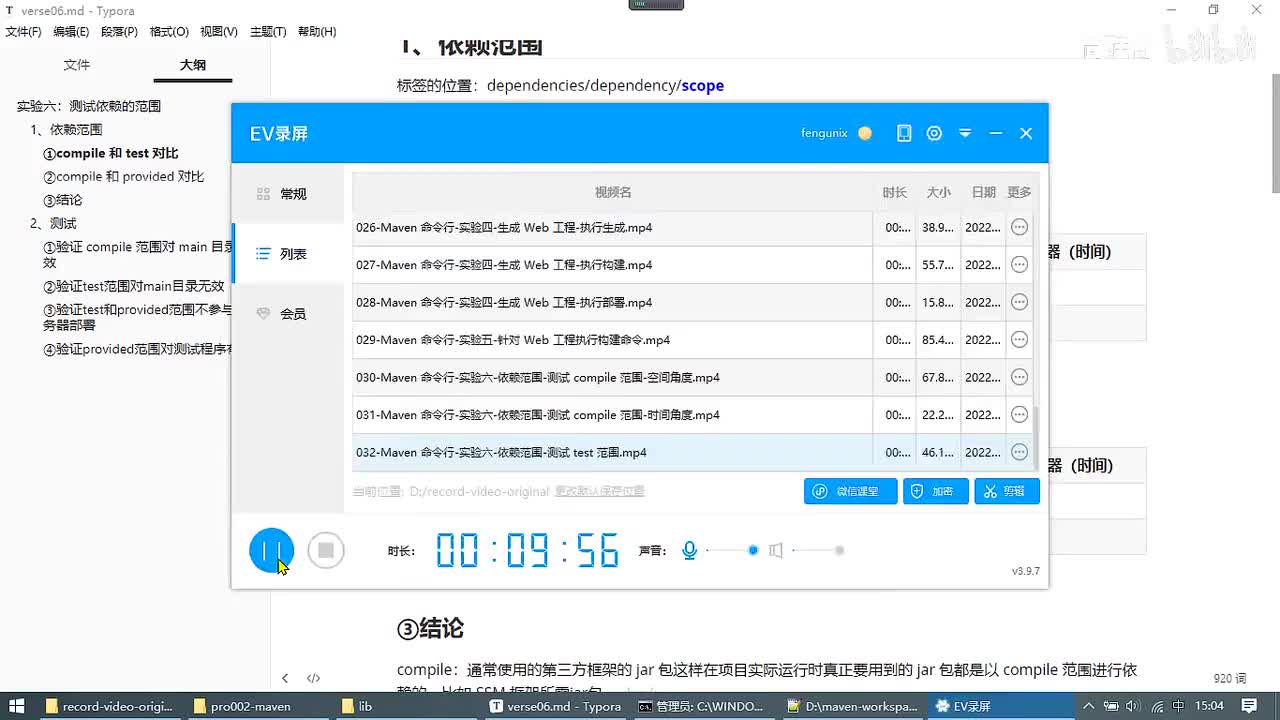Switch Typora sidebar to 文件 tab

(x=77, y=65)
